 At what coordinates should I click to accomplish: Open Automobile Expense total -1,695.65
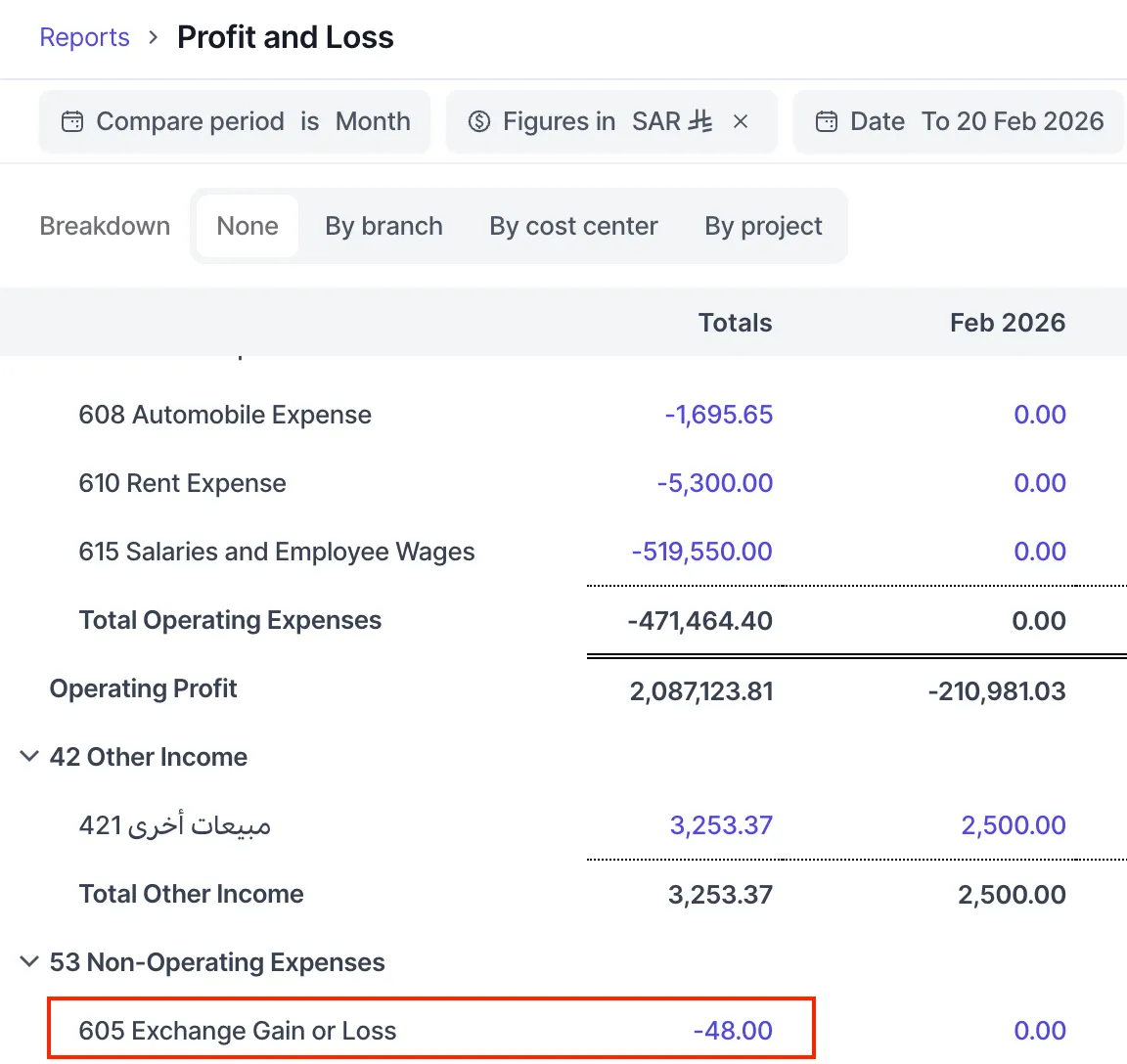coord(719,415)
